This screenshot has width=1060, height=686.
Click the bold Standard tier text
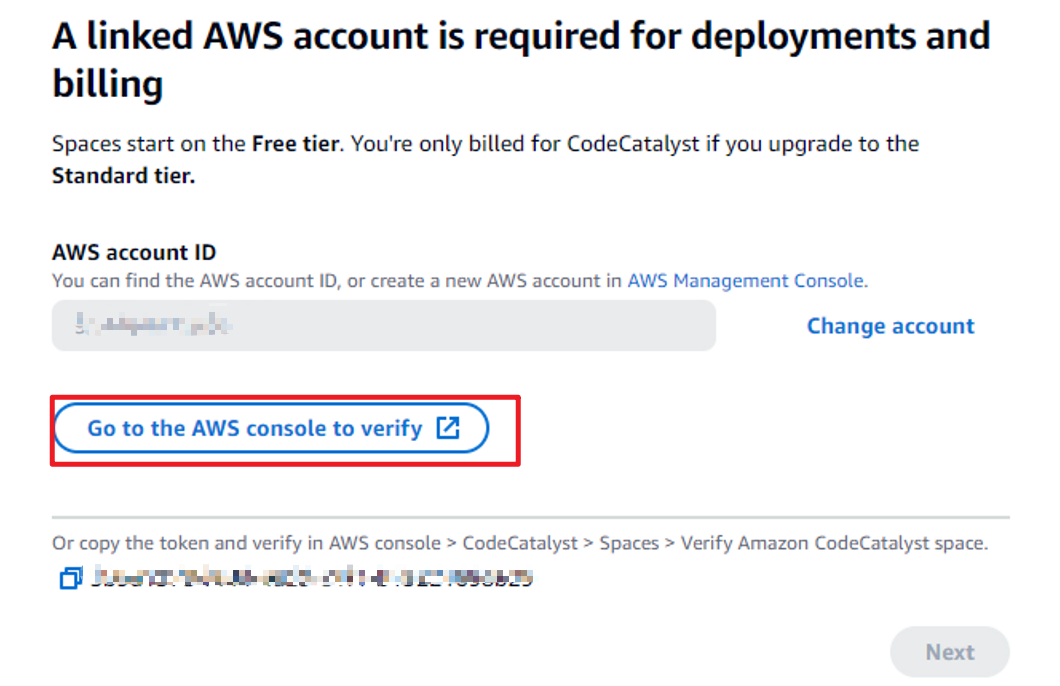(x=123, y=176)
